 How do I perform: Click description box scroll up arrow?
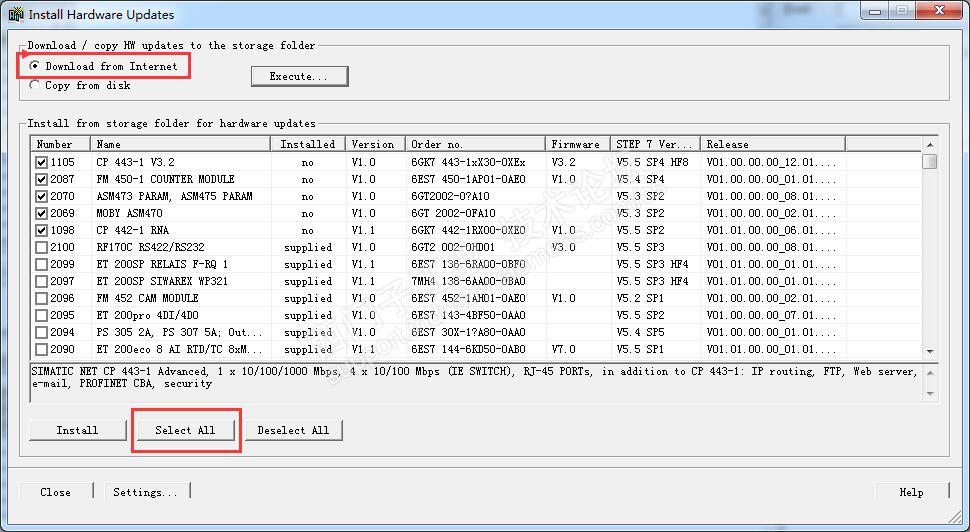click(930, 372)
